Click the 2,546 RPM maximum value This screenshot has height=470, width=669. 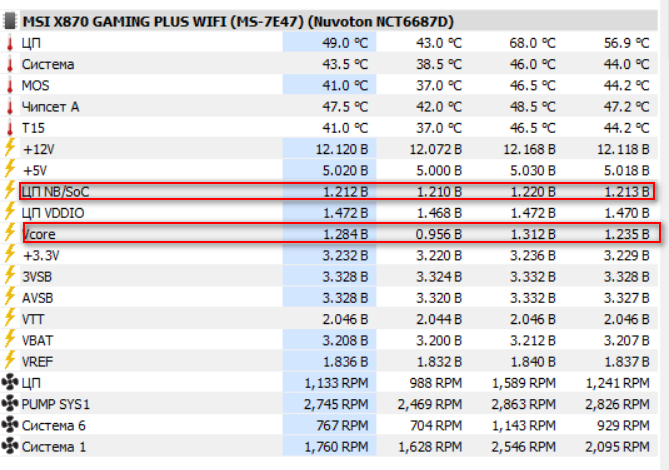point(524,447)
